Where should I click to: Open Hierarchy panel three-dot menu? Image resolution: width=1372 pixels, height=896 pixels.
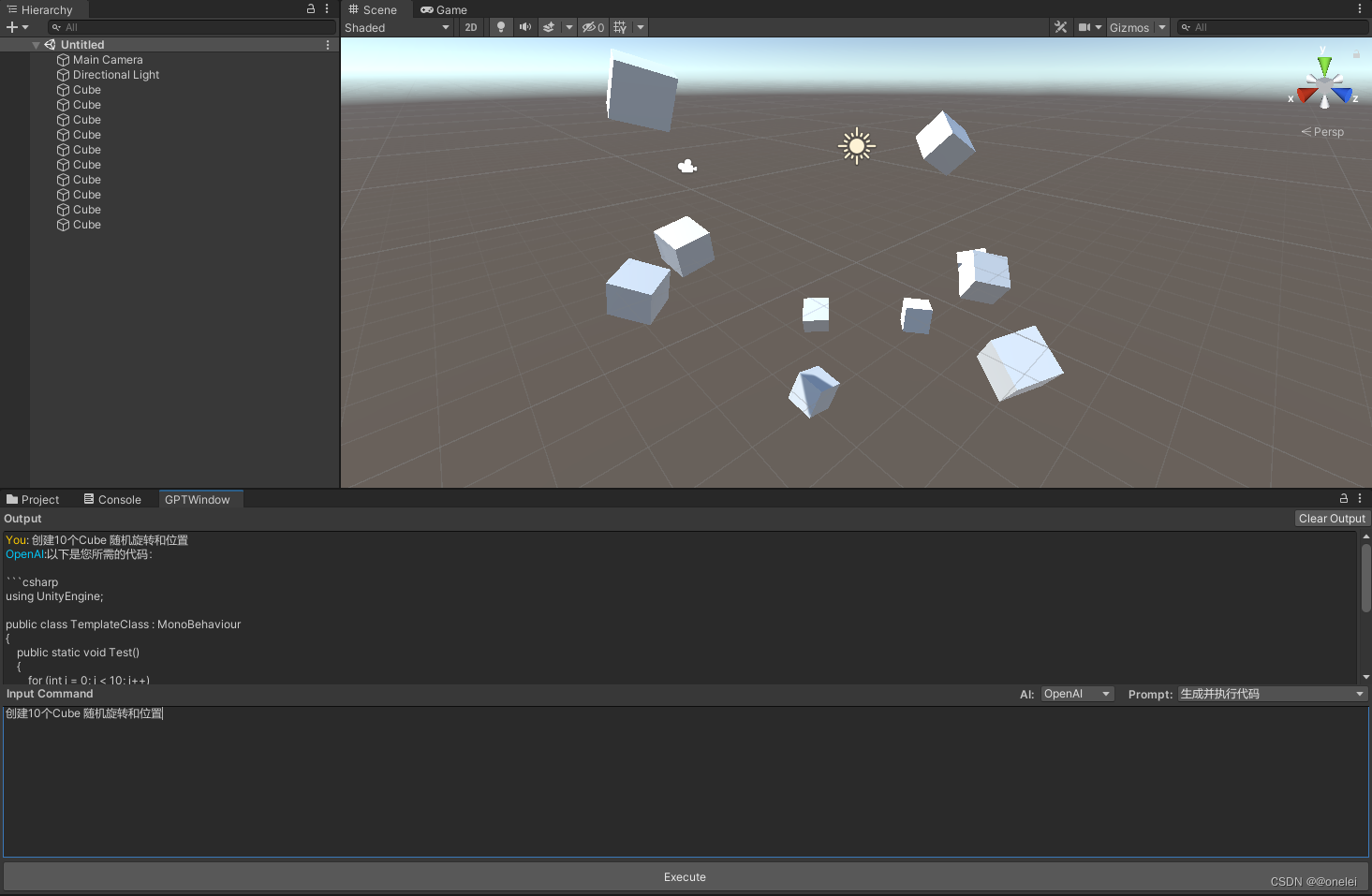(327, 8)
